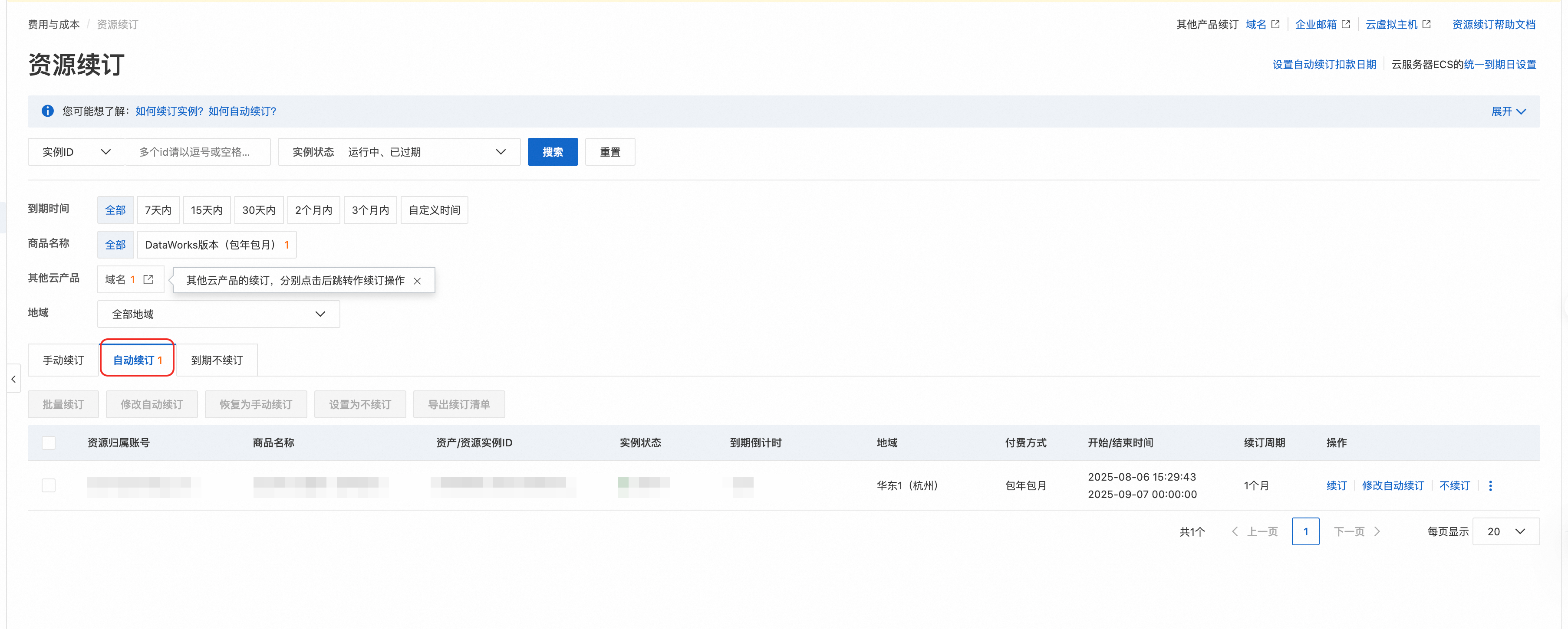Switch to the 手动续订 tab
1568x629 pixels.
click(63, 360)
